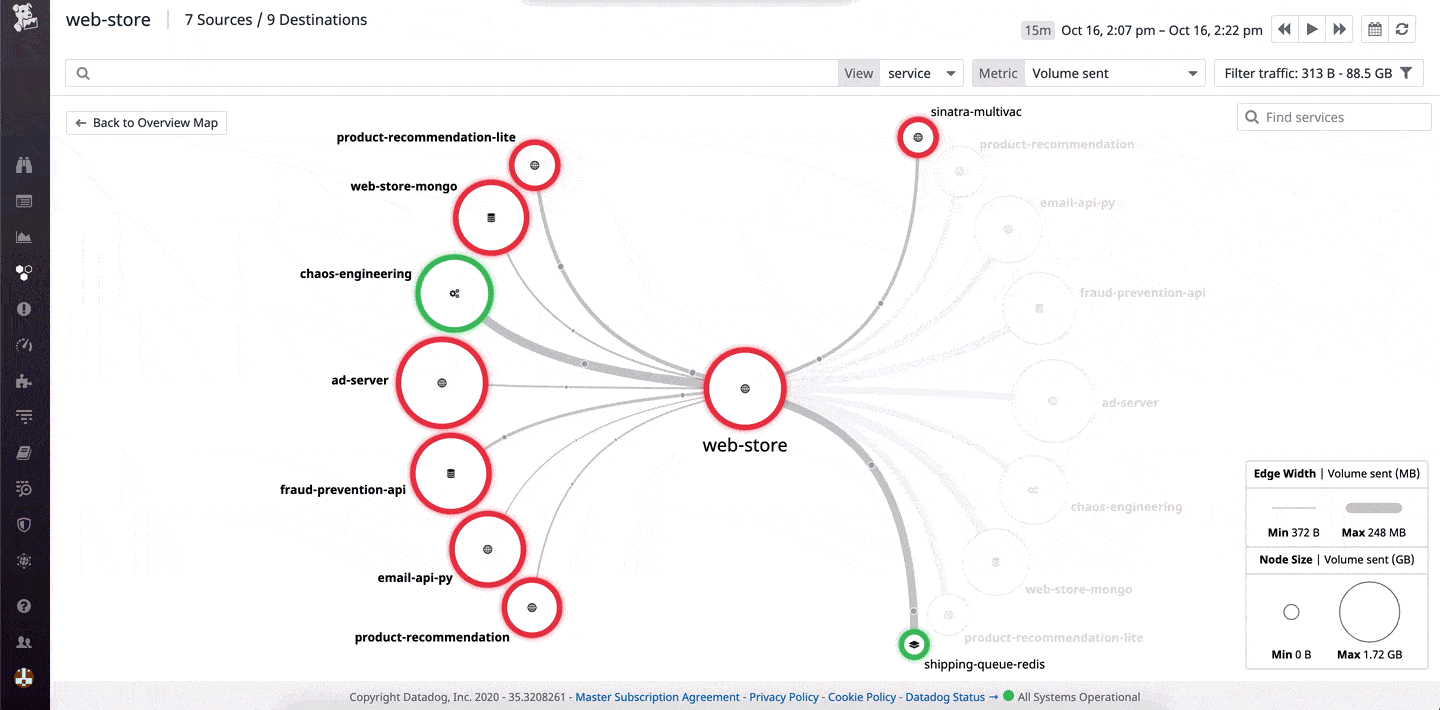Select the ad-server source node
The image size is (1440, 710).
(441, 382)
